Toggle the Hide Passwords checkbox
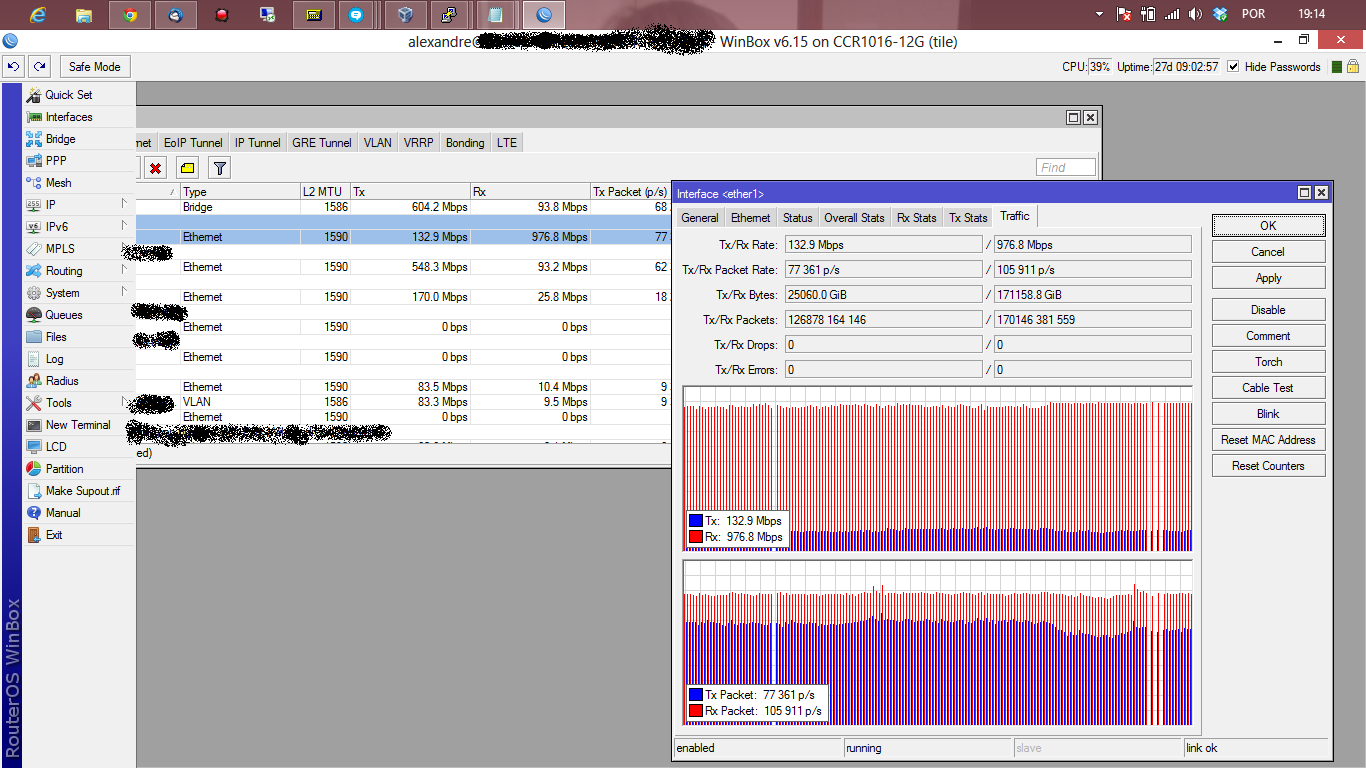Screen dimensions: 1366x768 [1233, 67]
